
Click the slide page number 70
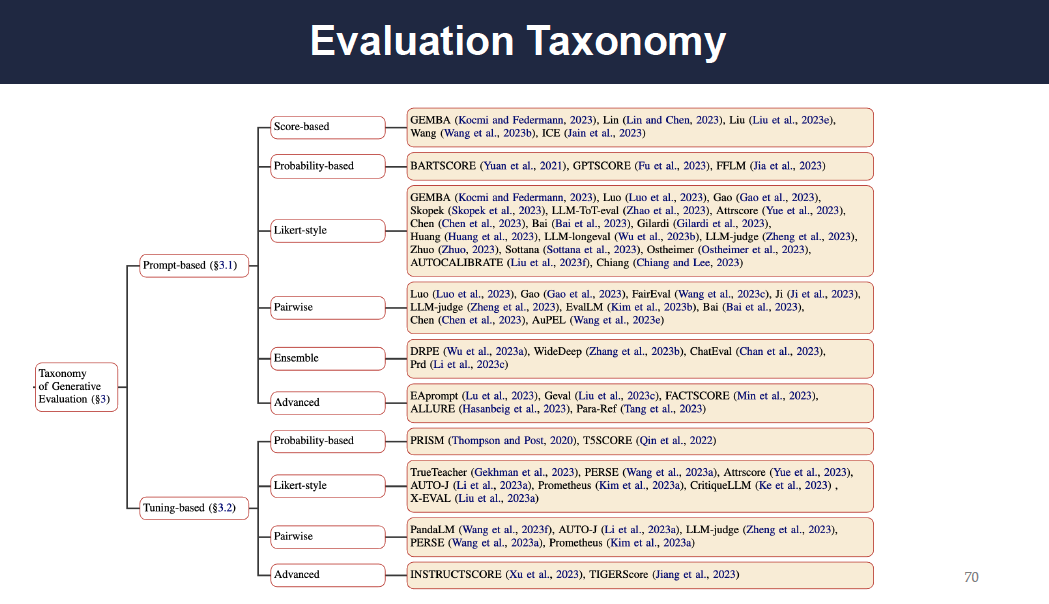pyautogui.click(x=971, y=577)
